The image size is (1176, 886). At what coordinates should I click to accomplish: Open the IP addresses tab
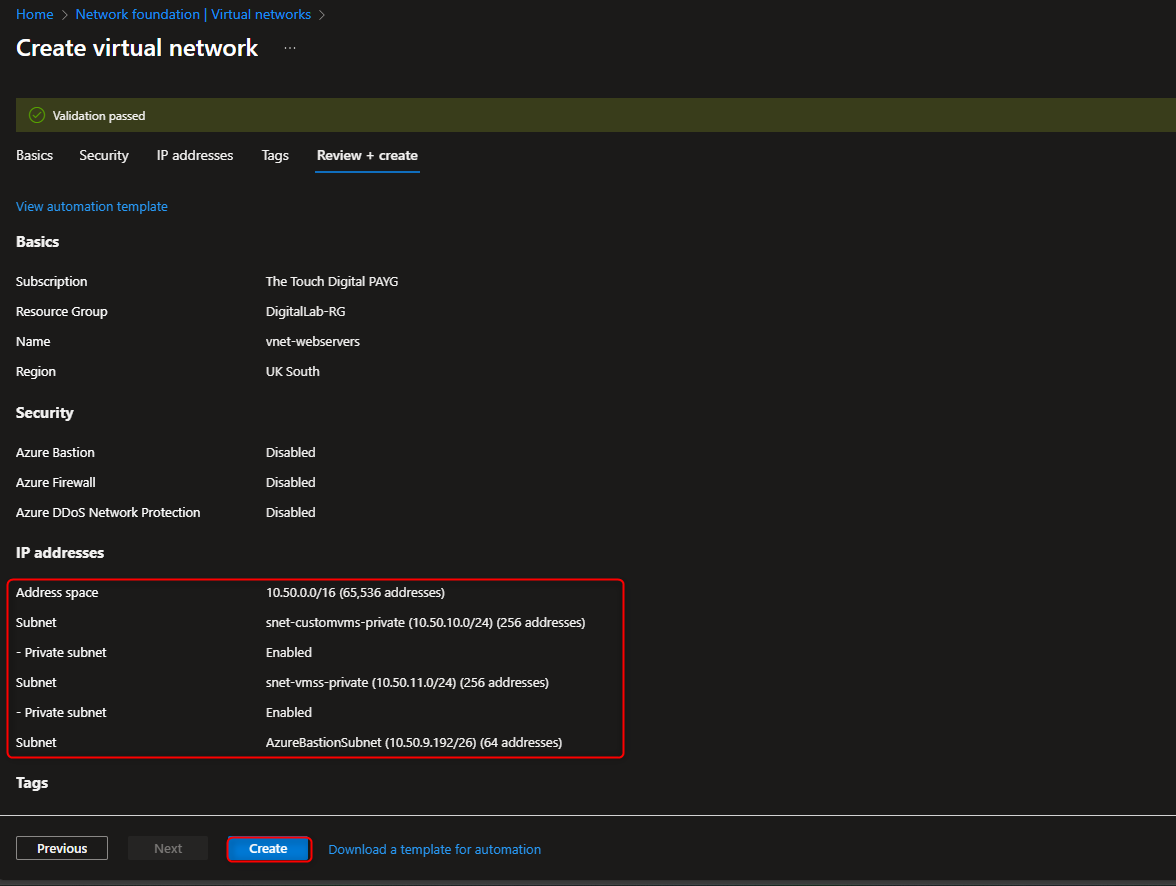[194, 155]
